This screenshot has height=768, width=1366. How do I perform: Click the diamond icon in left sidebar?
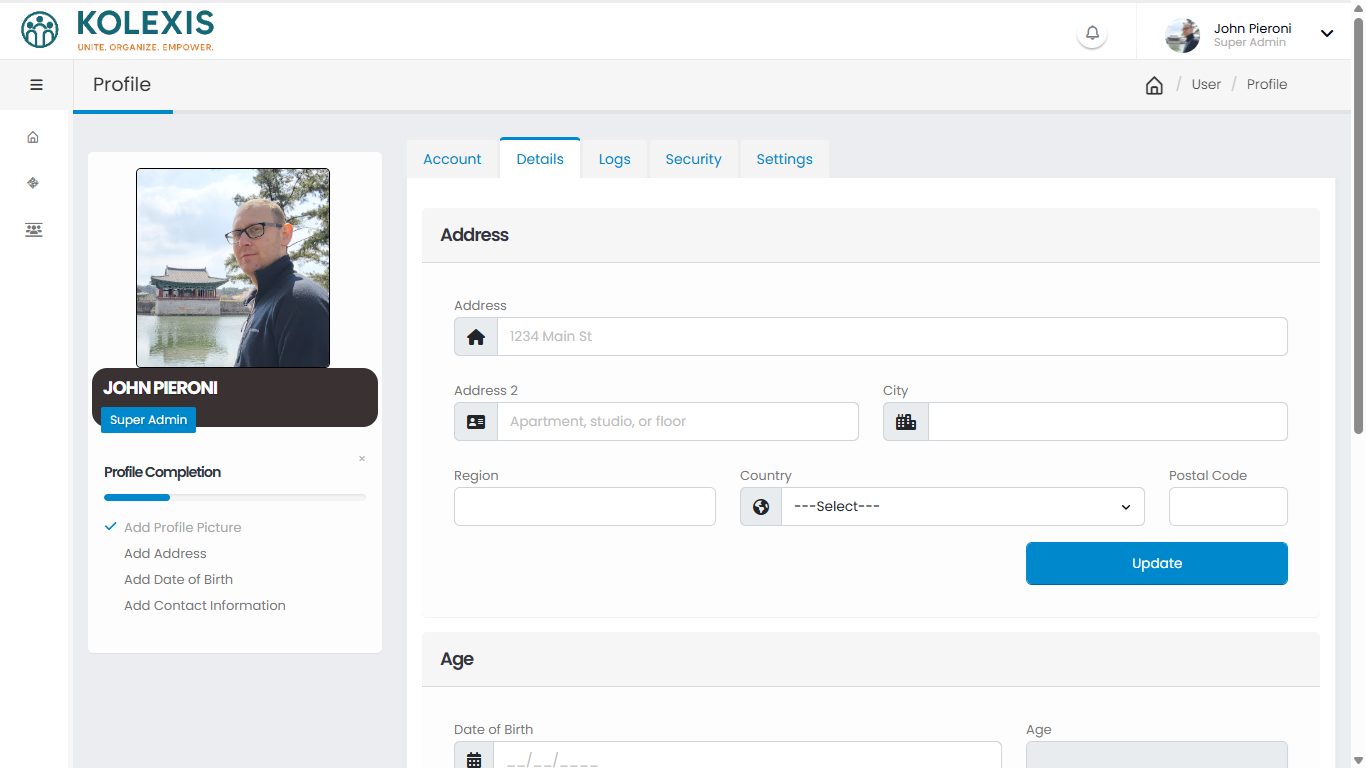point(33,183)
